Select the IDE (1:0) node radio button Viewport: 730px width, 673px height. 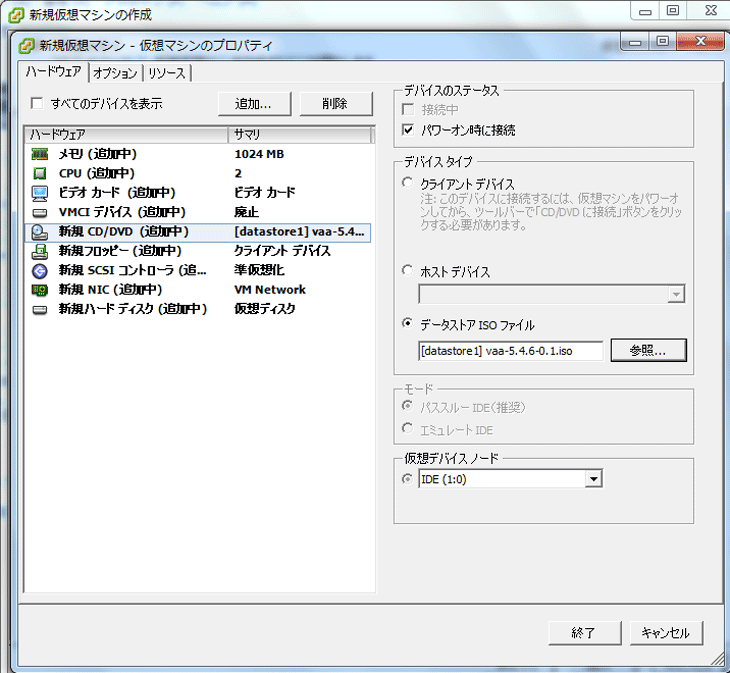point(407,478)
